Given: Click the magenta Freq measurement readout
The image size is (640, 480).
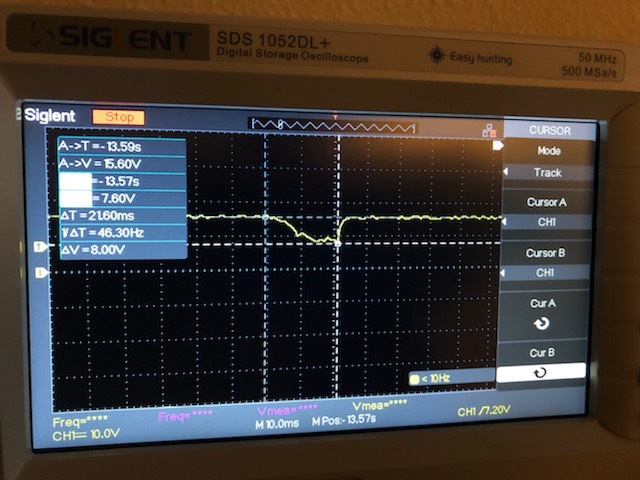Looking at the screenshot, I should 185,416.
